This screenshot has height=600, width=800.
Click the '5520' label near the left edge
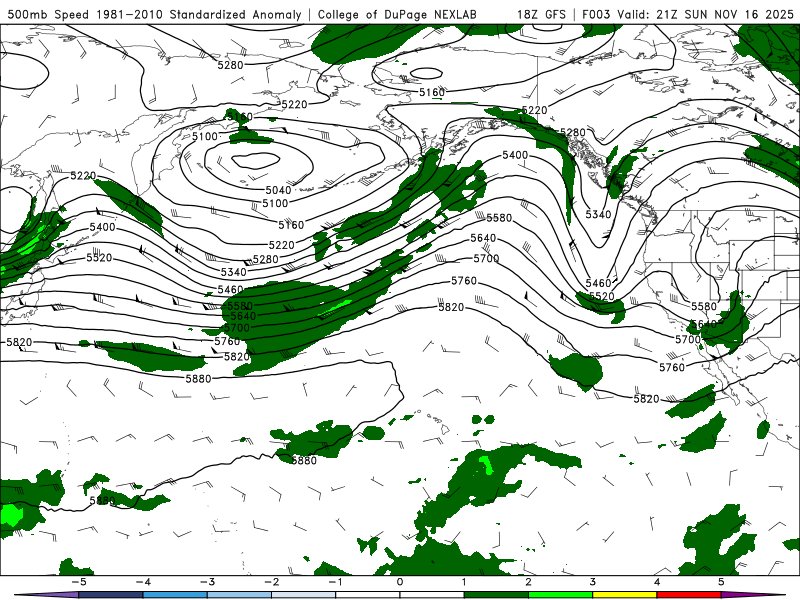(99, 258)
